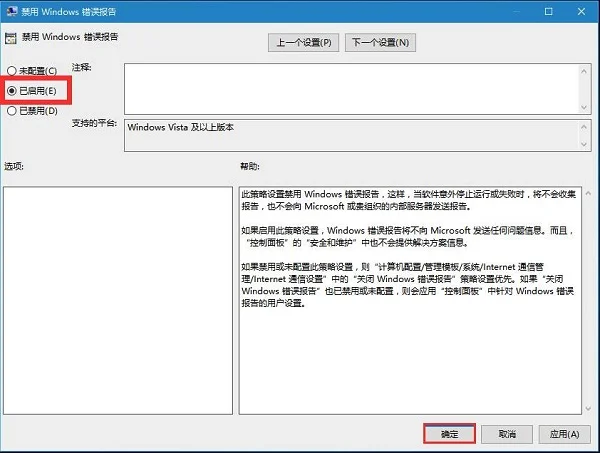Maximize the dialog window
Viewport: 600px width, 453px height.
coord(548,11)
